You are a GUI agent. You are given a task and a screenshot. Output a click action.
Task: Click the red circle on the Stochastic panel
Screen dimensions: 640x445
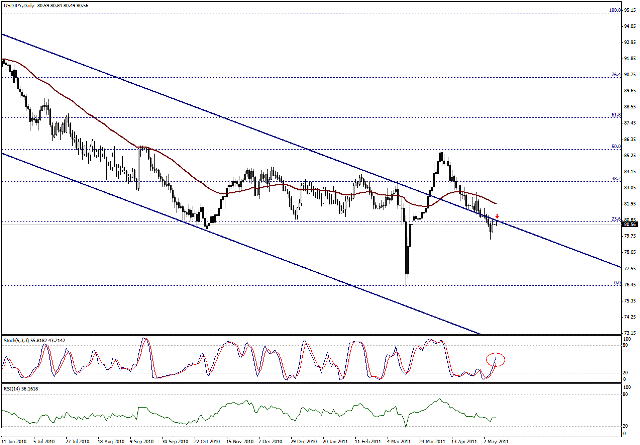pos(497,359)
